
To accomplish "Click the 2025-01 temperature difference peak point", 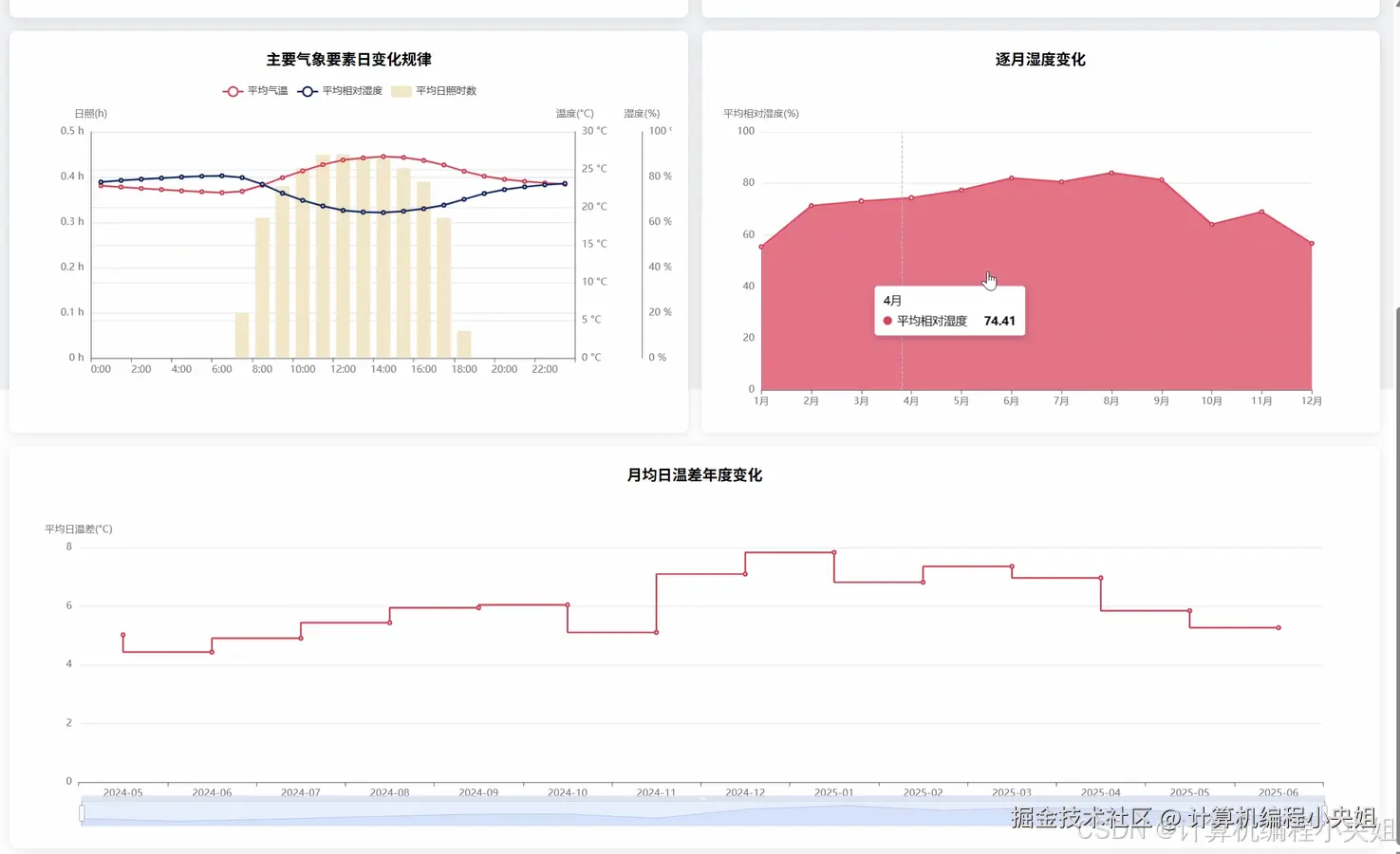I will pyautogui.click(x=834, y=552).
